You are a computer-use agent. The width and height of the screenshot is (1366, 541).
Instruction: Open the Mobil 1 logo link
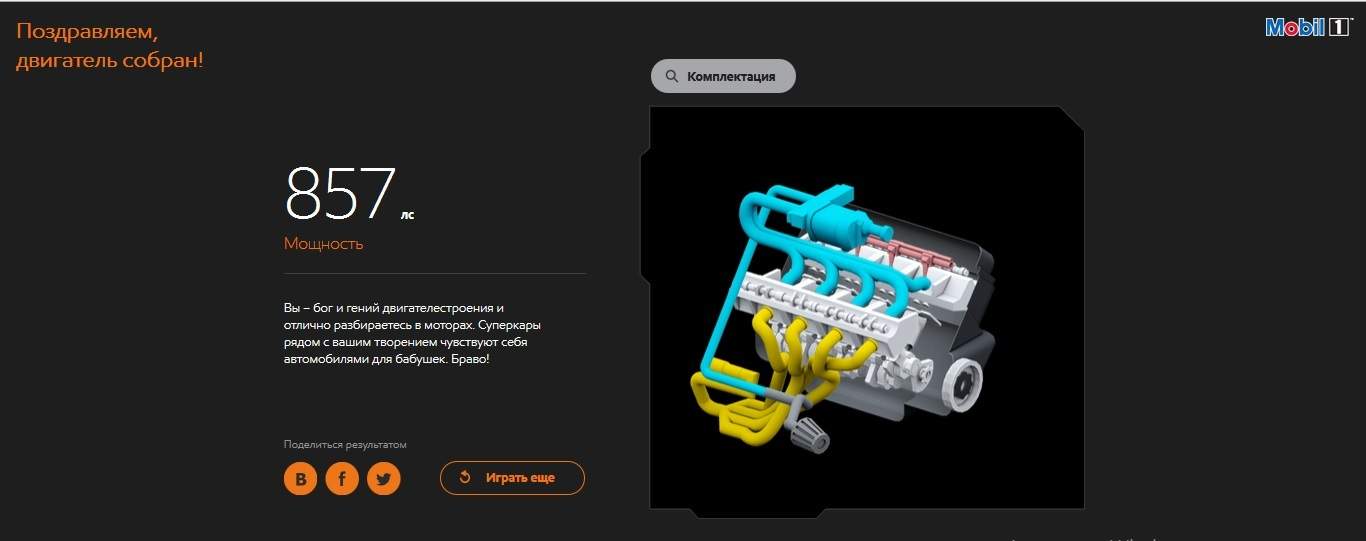[1308, 27]
